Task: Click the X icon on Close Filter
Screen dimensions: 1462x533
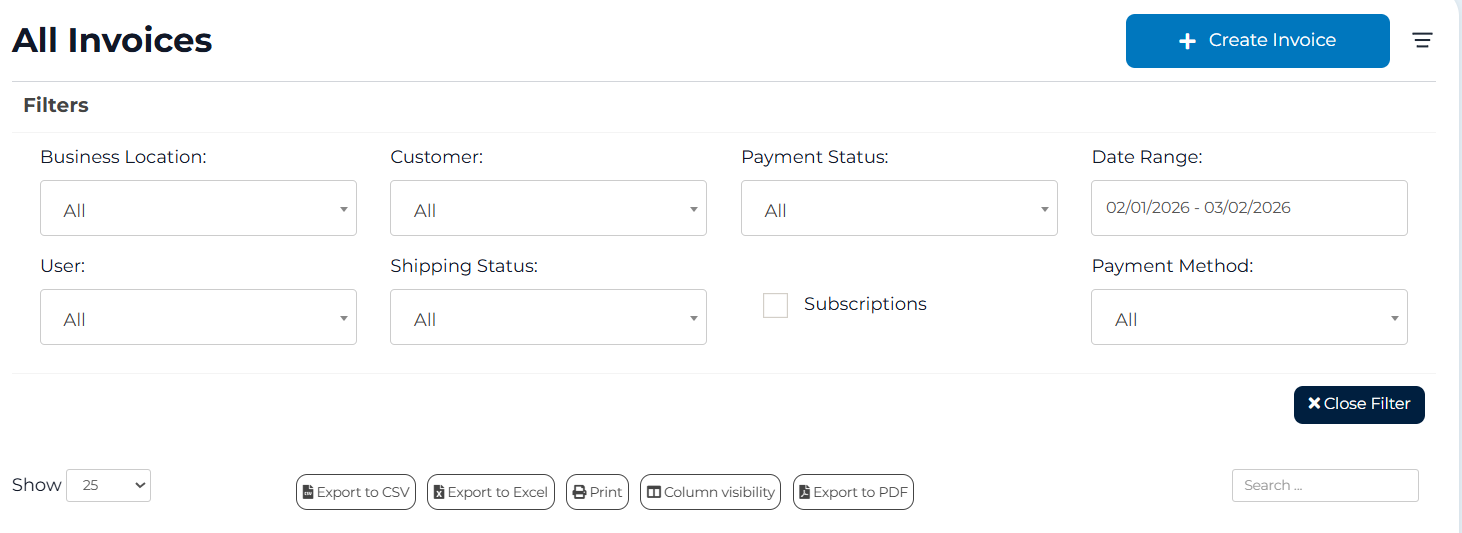Action: tap(1314, 403)
